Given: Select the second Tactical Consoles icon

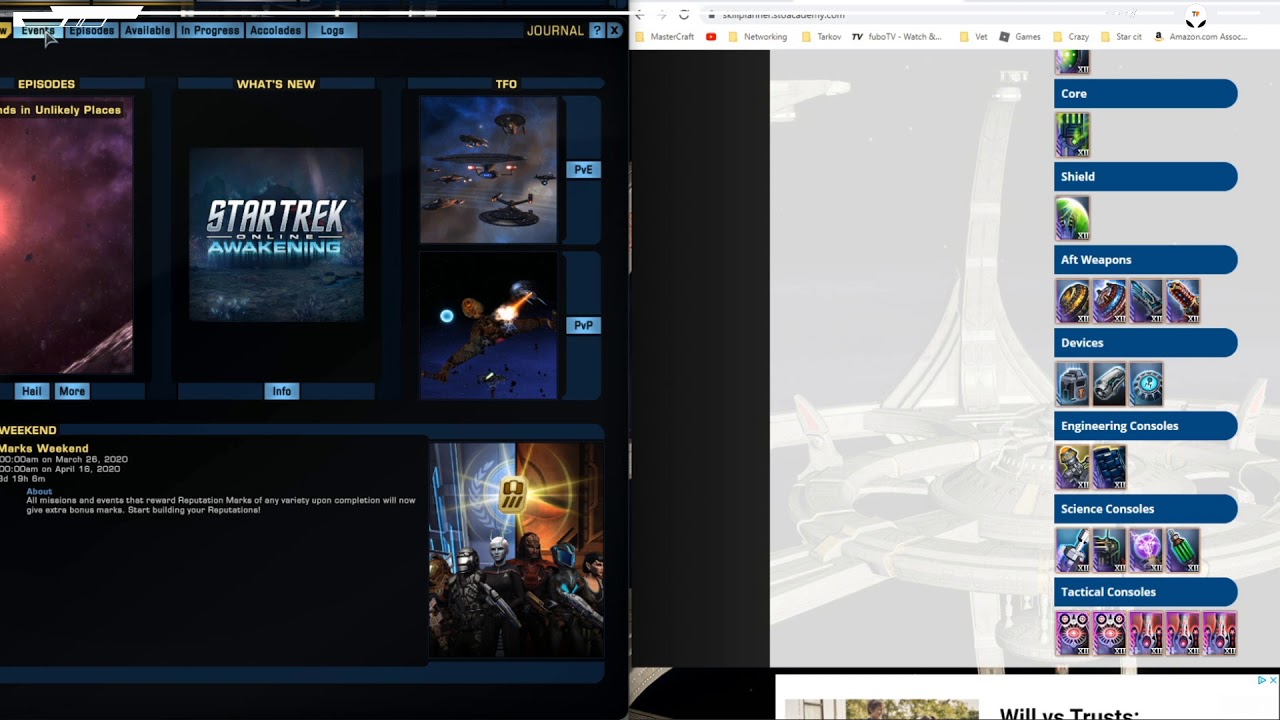Looking at the screenshot, I should pyautogui.click(x=1109, y=633).
